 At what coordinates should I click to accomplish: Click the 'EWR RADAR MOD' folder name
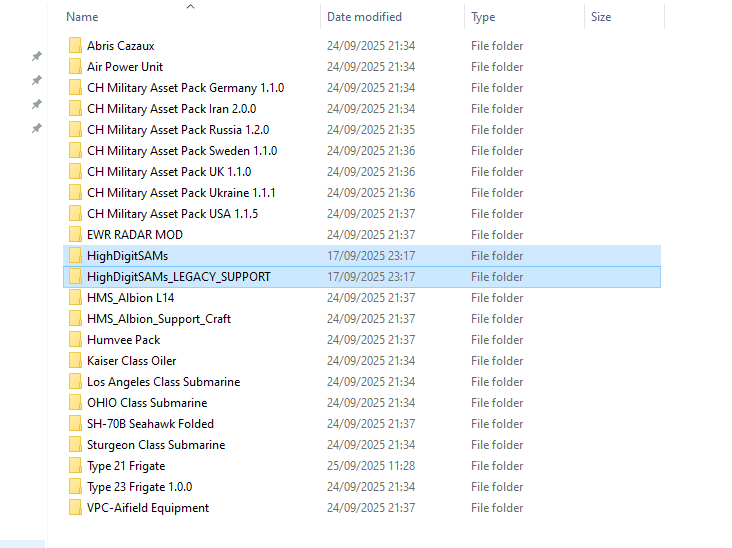(135, 235)
